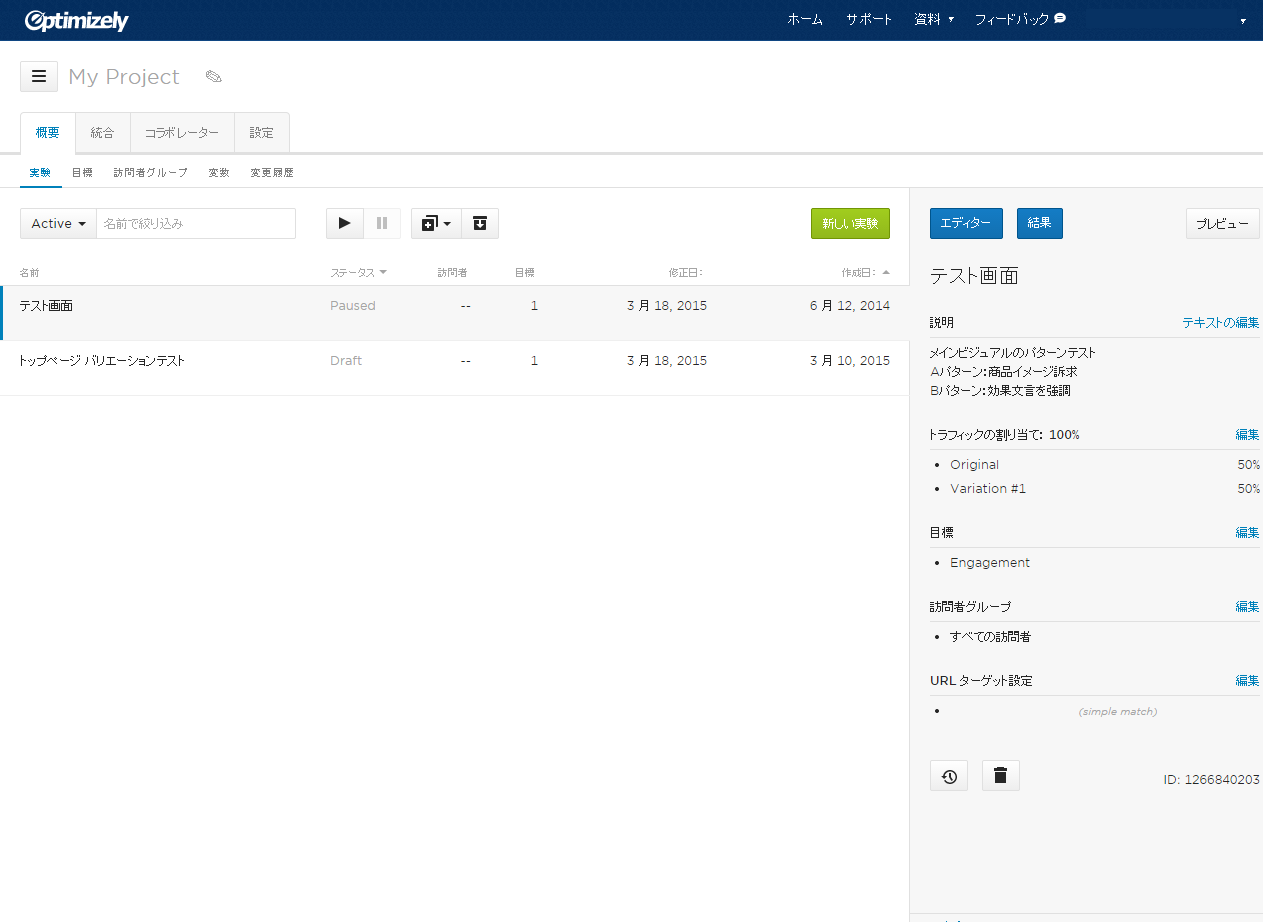Click the archive experiment icon
The height and width of the screenshot is (922, 1263).
480,223
